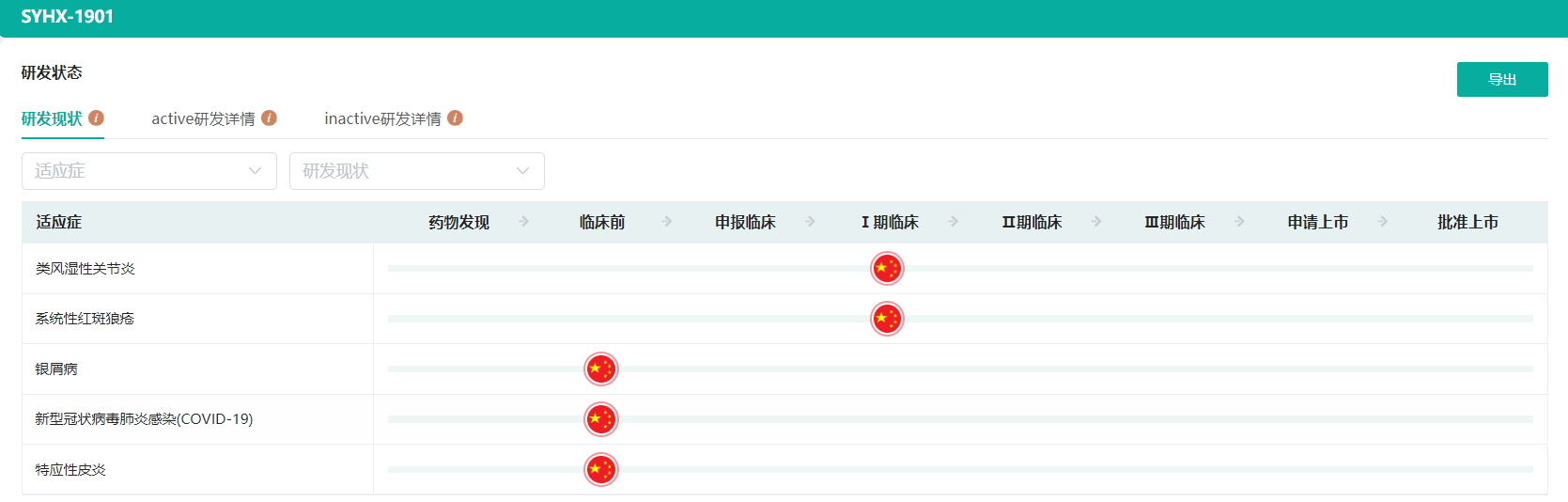Viewport: 1568px width, 502px height.
Task: Click arrow icon after 临床前 header
Action: point(667,222)
